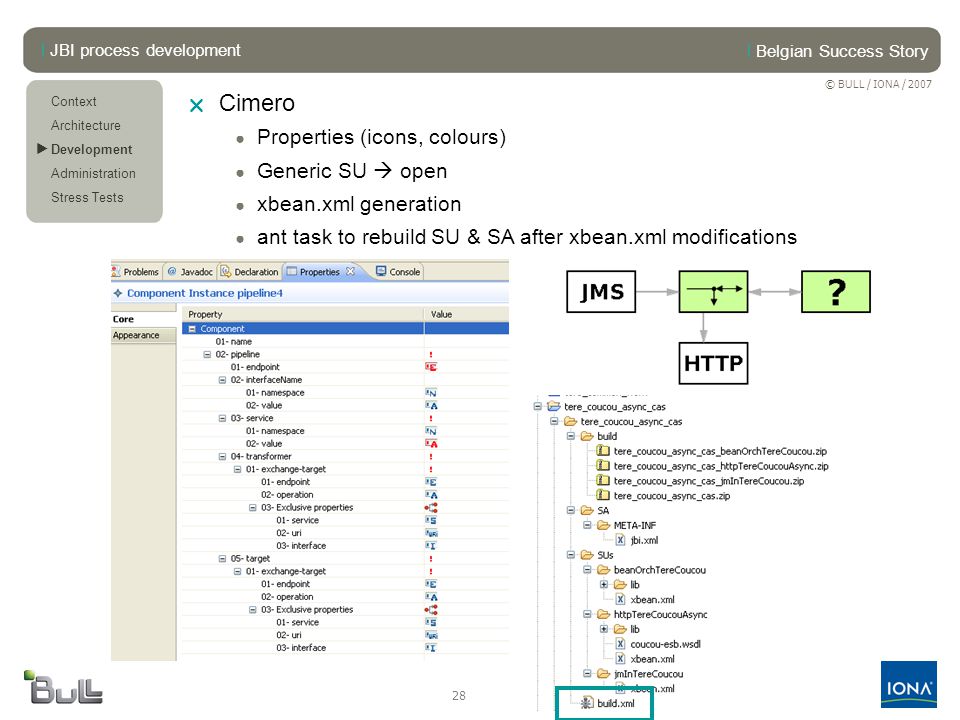The image size is (960, 720).
Task: Close the Properties tab with its X
Action: click(350, 271)
